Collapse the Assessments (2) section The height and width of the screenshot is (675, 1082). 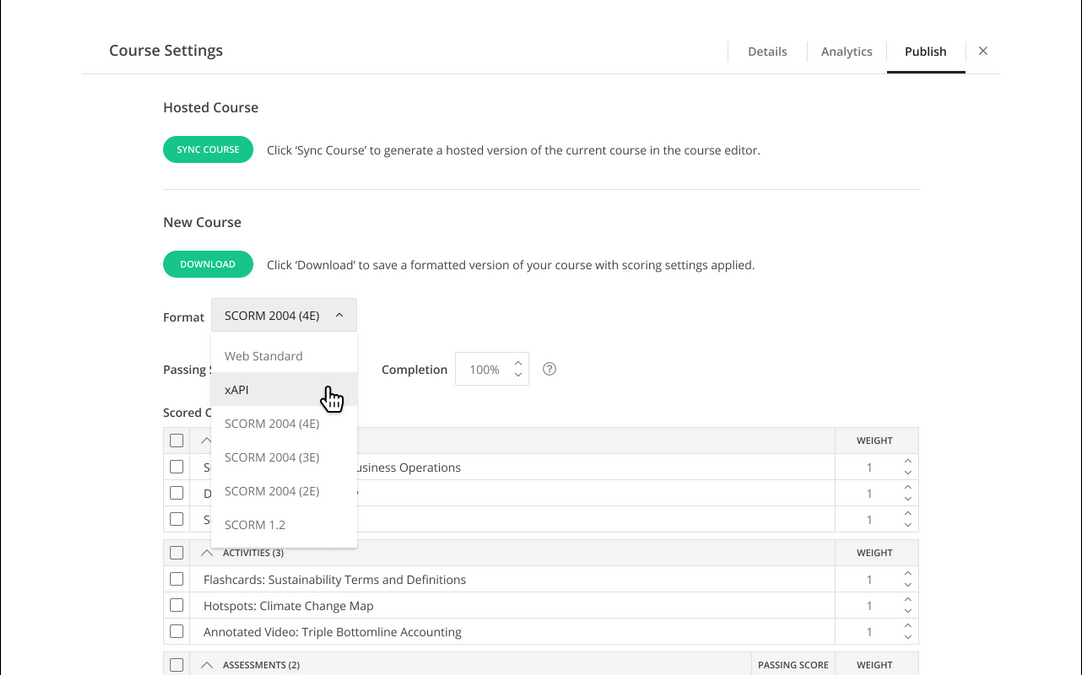tap(207, 665)
